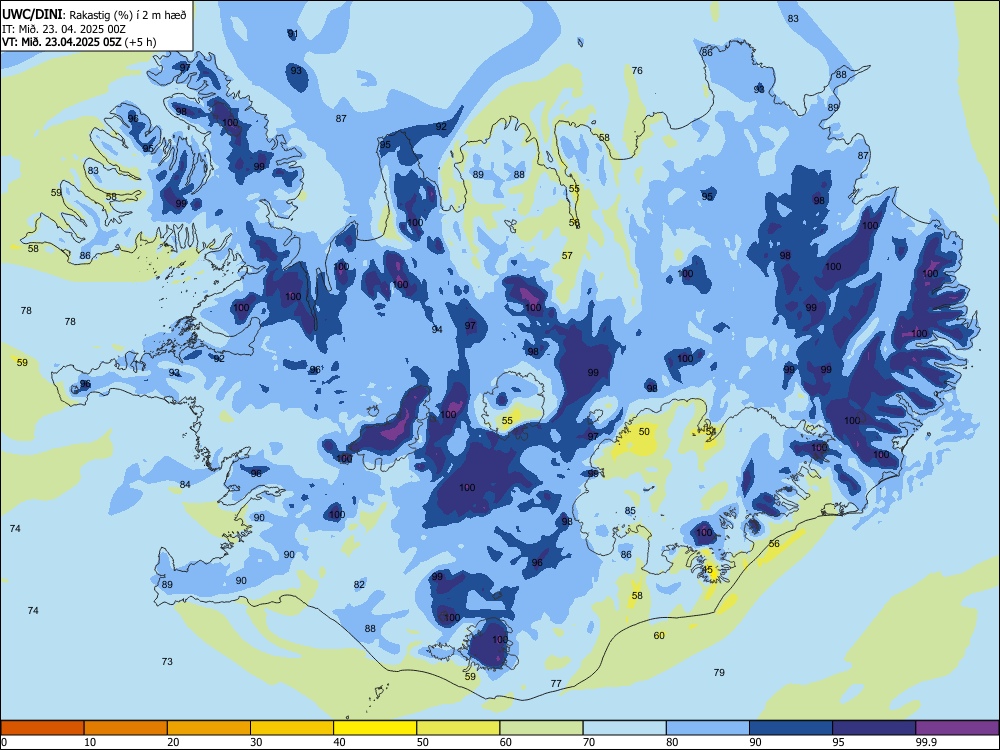Click the amber 20–30 legend swatch
The image size is (1000, 750).
point(209,728)
